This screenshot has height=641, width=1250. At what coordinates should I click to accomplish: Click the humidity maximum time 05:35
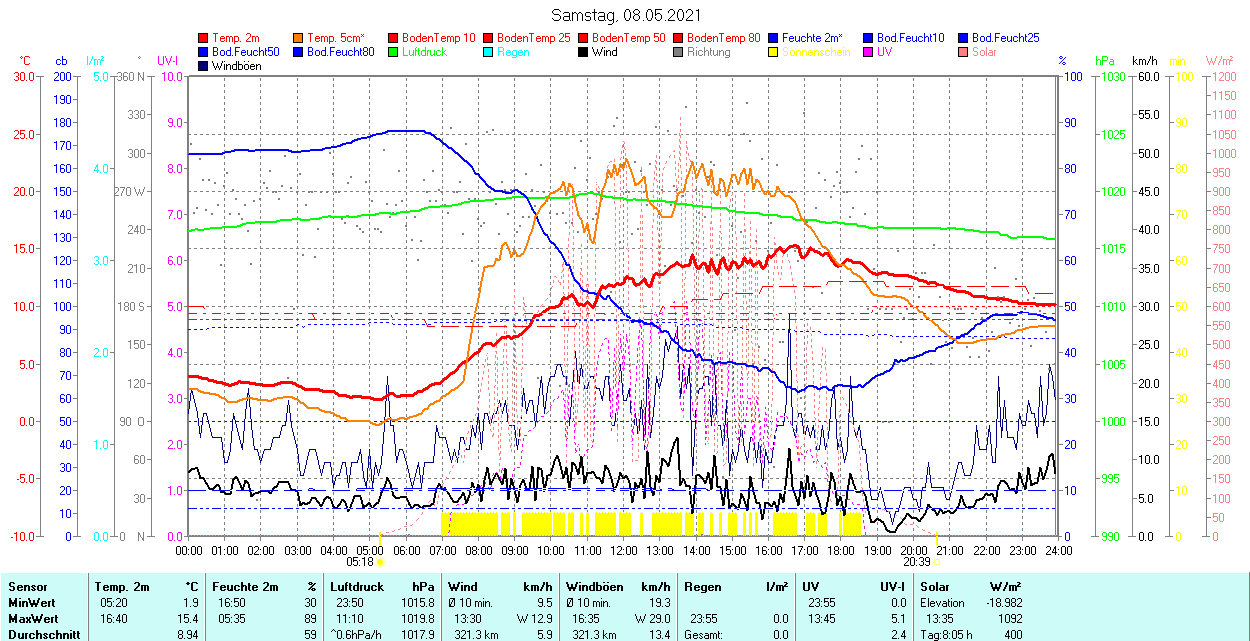coord(234,619)
